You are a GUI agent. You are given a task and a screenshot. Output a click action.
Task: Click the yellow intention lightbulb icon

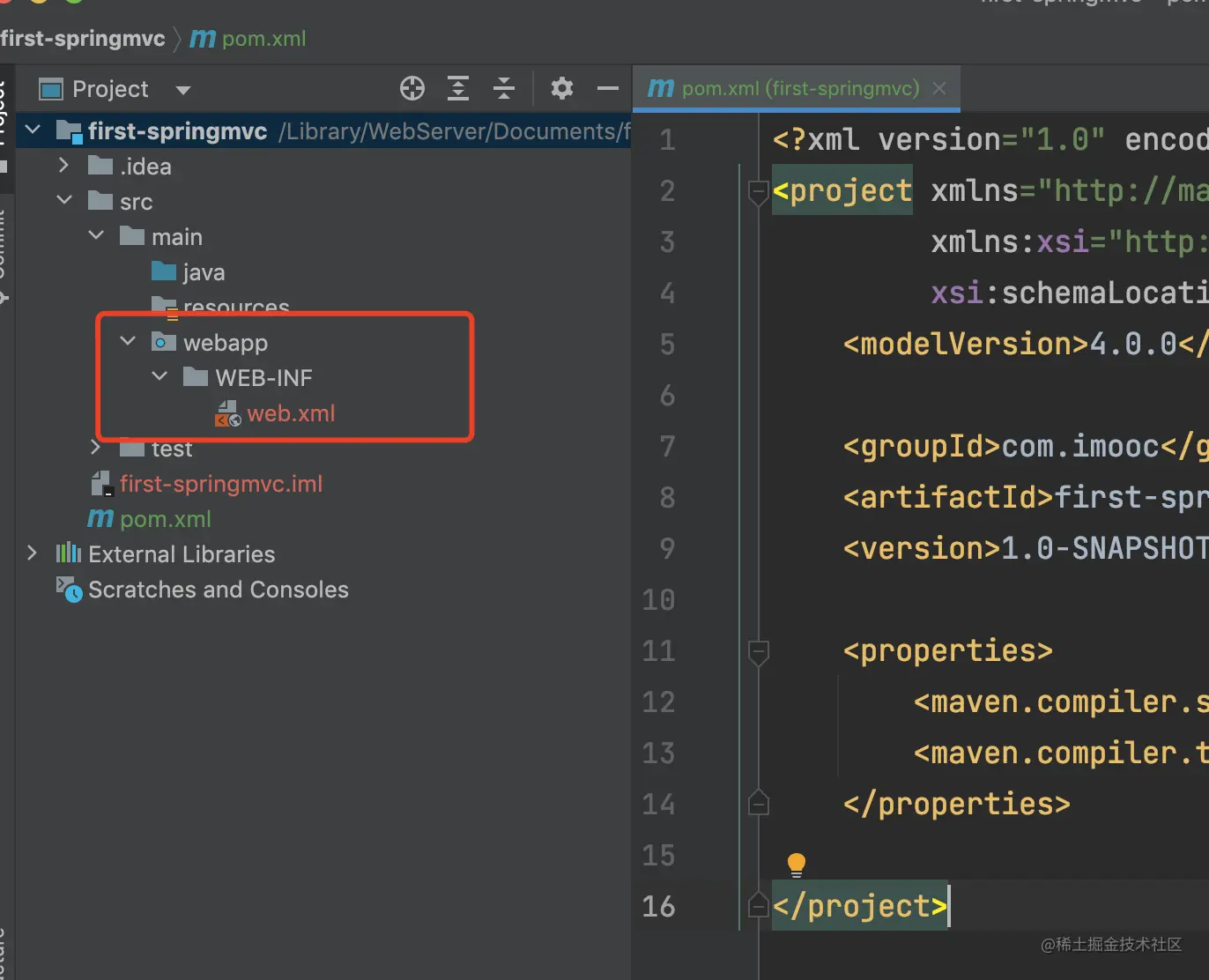point(796,864)
